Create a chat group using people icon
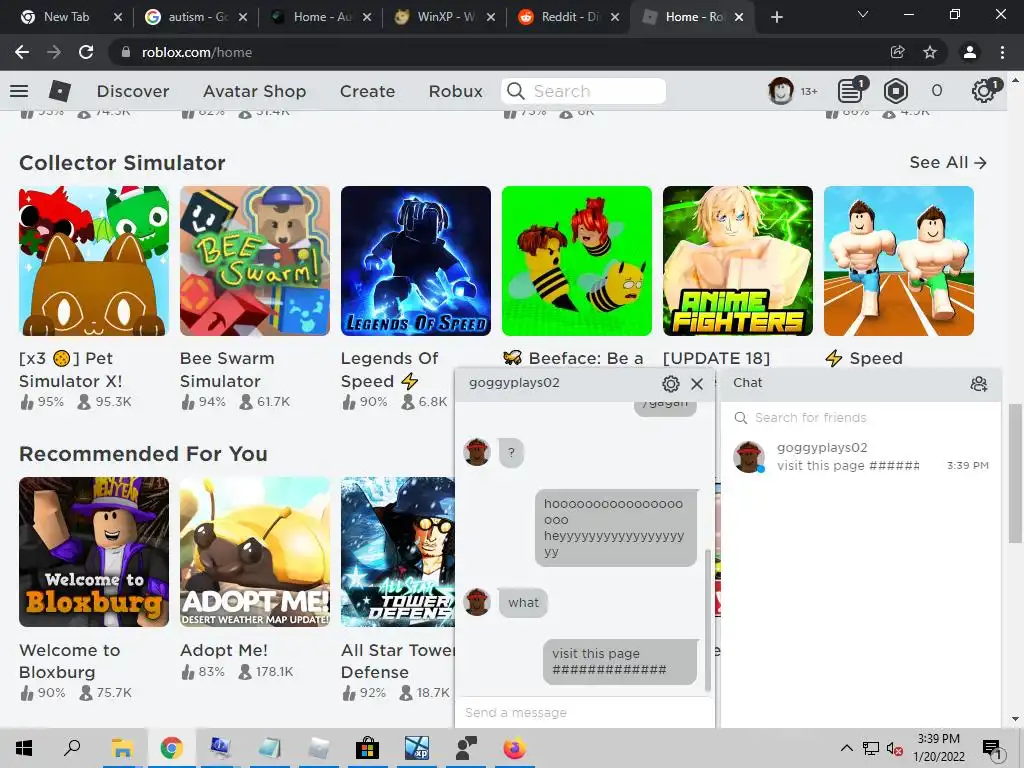1024x768 pixels. (x=978, y=383)
